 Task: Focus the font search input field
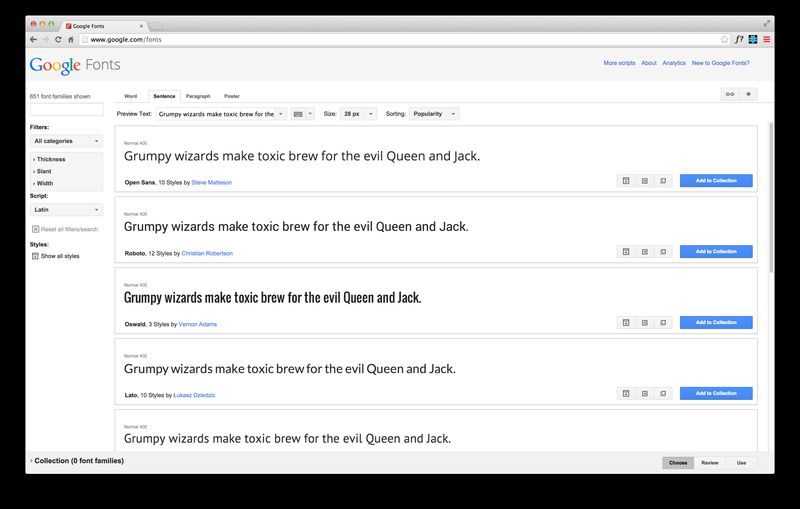click(66, 109)
